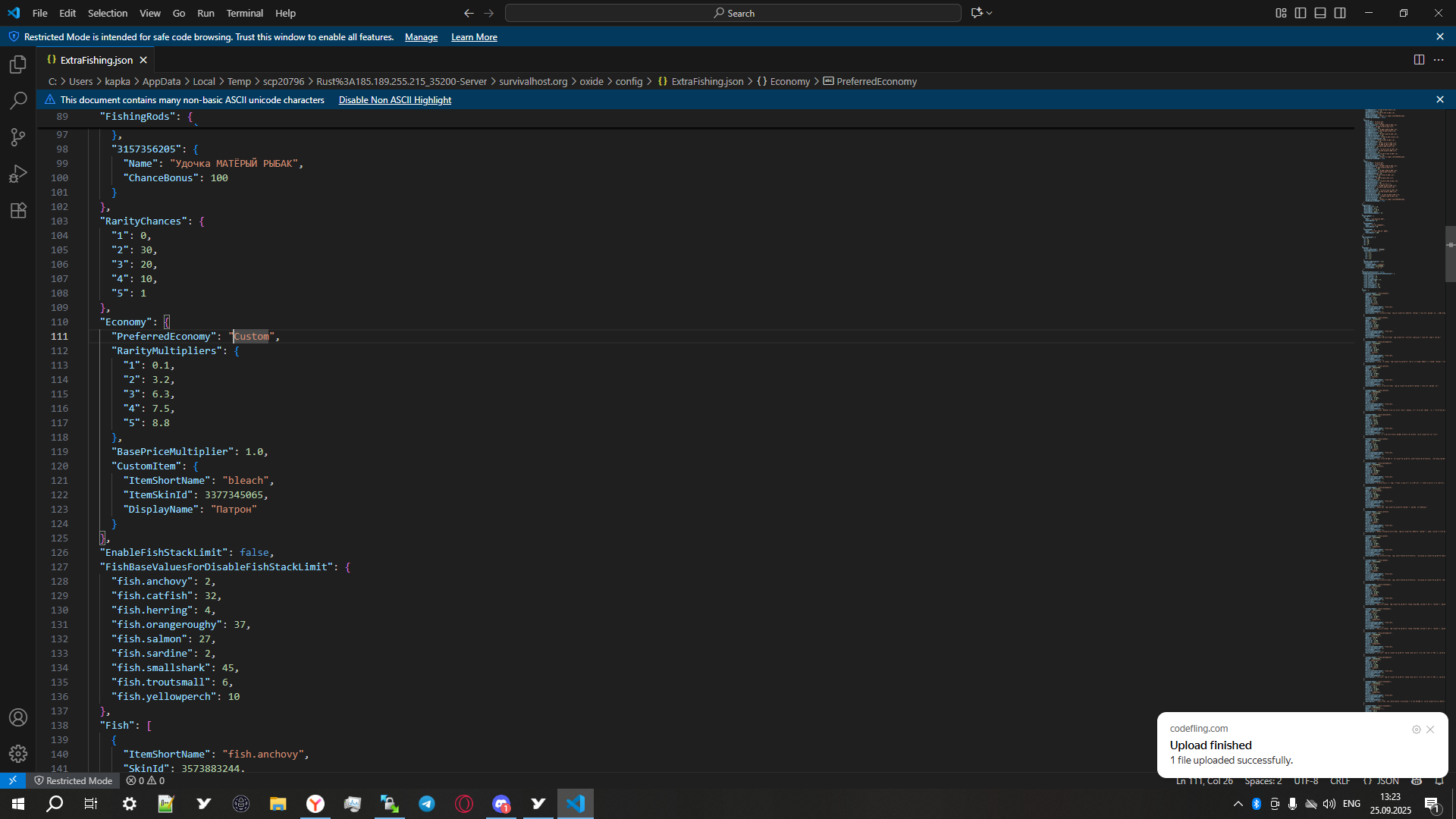1456x819 pixels.
Task: Toggle the secondary side bar layout button
Action: [1340, 13]
